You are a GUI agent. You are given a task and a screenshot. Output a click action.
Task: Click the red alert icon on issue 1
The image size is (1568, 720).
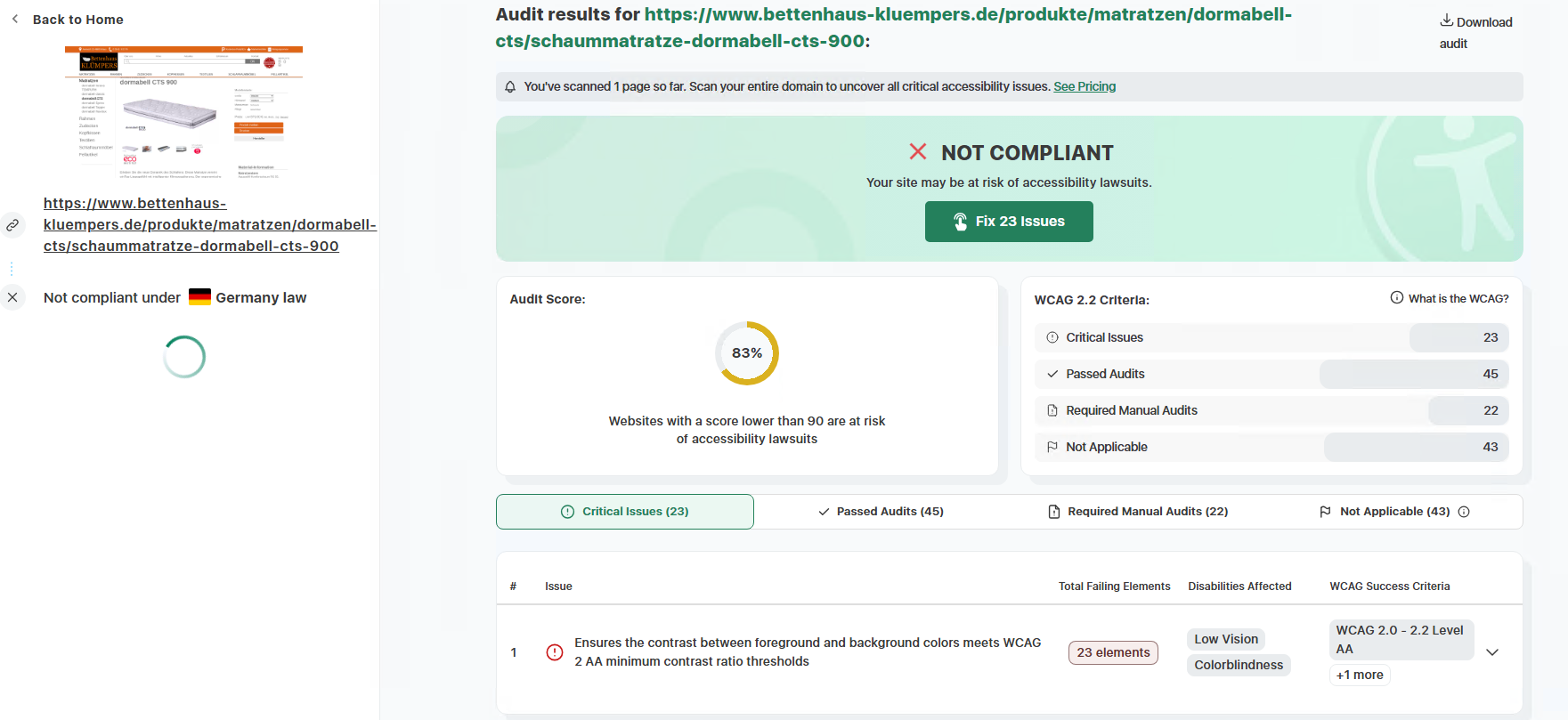coord(554,652)
